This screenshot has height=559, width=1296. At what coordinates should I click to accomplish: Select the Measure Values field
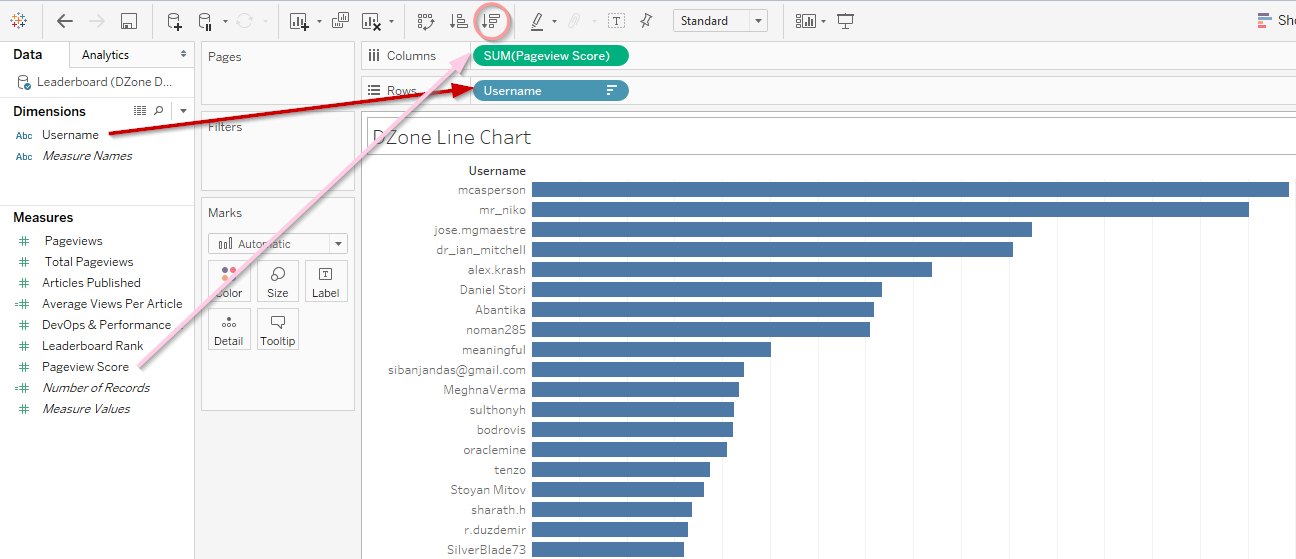click(x=86, y=409)
